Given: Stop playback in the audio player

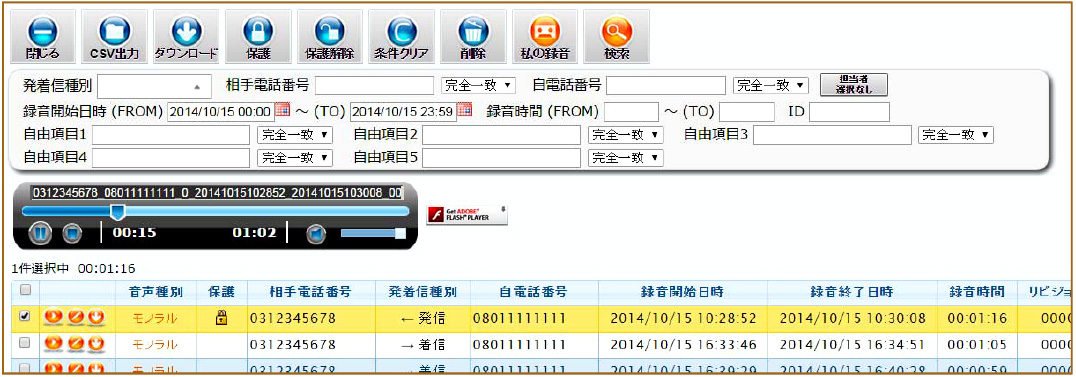Looking at the screenshot, I should pos(71,233).
